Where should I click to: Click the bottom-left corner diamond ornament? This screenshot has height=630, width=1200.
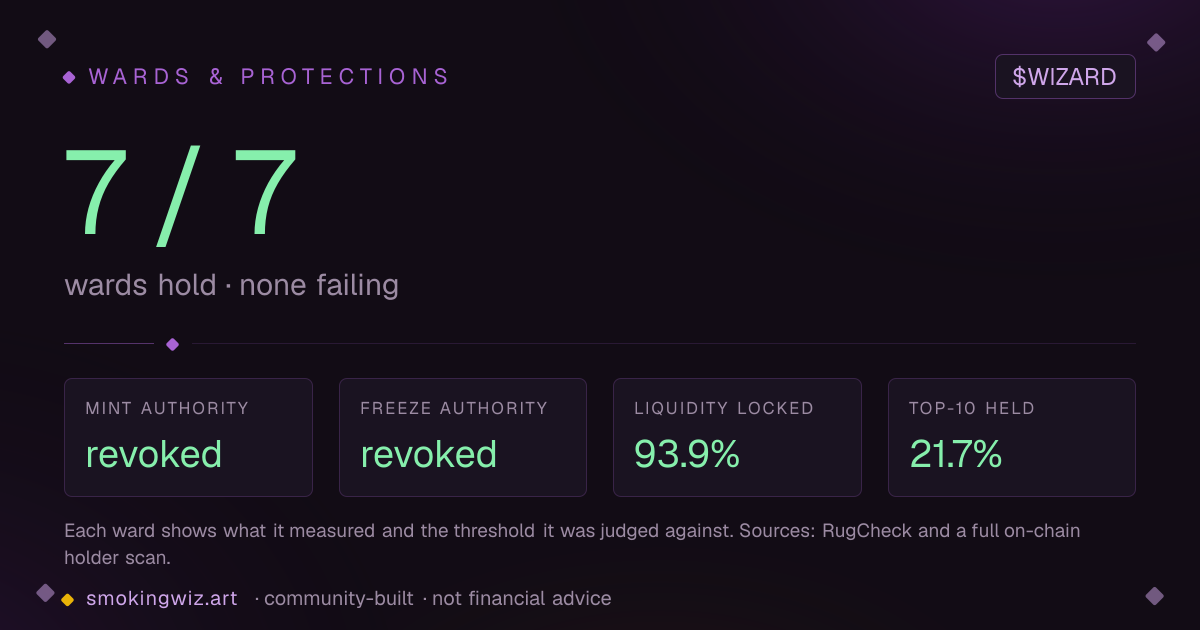45,593
